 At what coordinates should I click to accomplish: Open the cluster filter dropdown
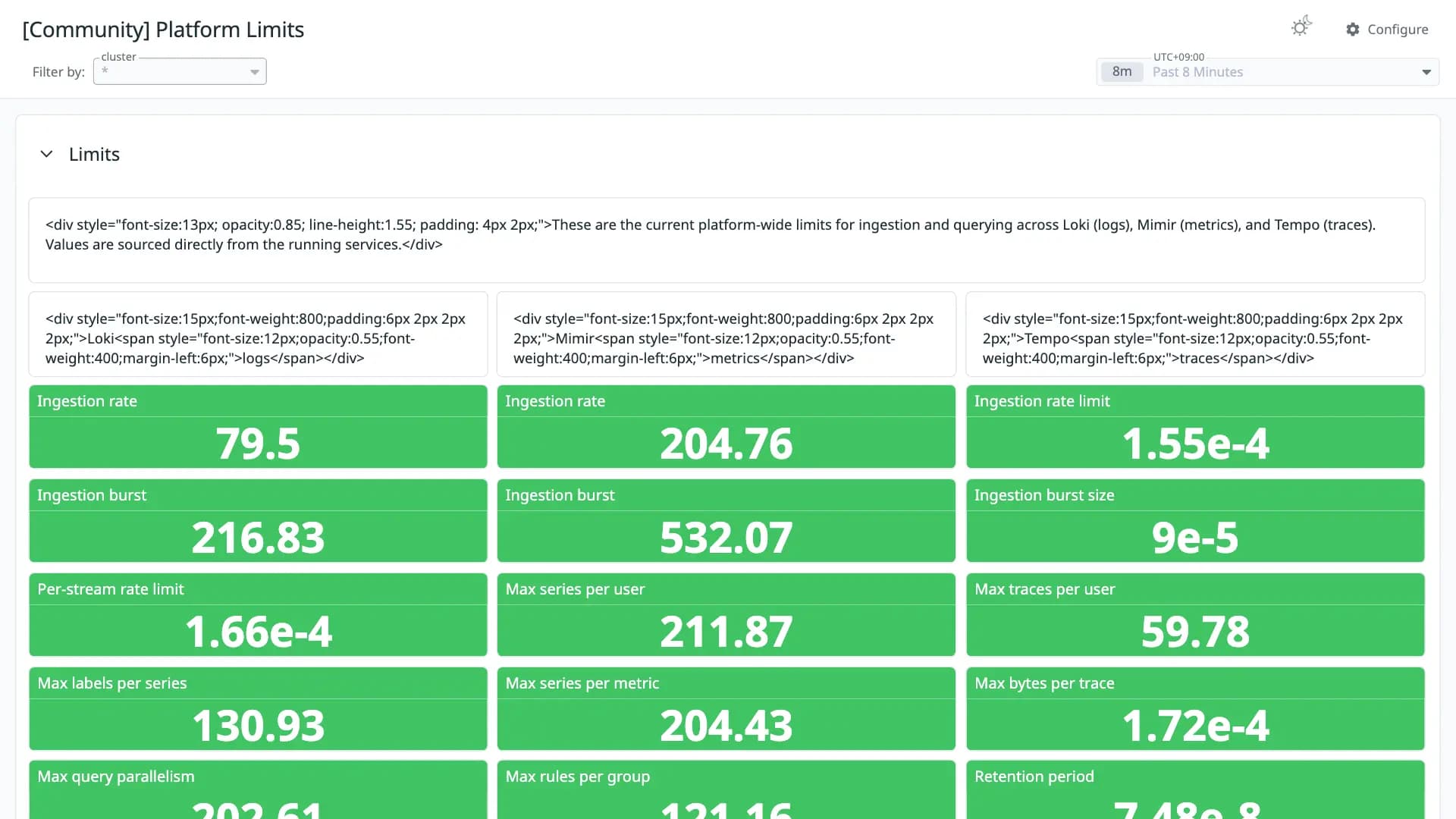tap(180, 71)
